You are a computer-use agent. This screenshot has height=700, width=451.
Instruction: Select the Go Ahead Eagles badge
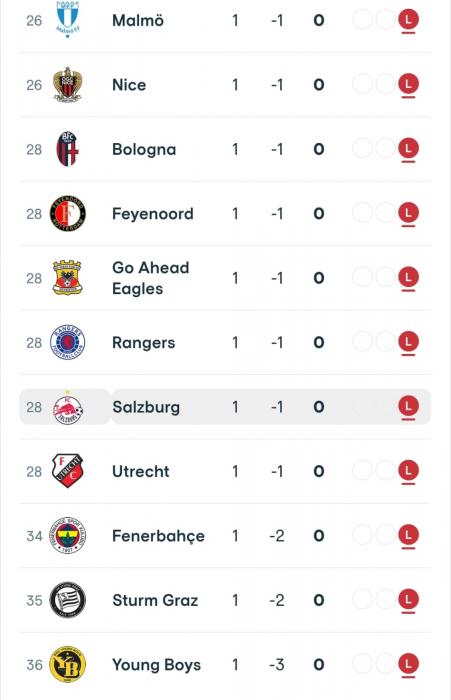point(67,278)
